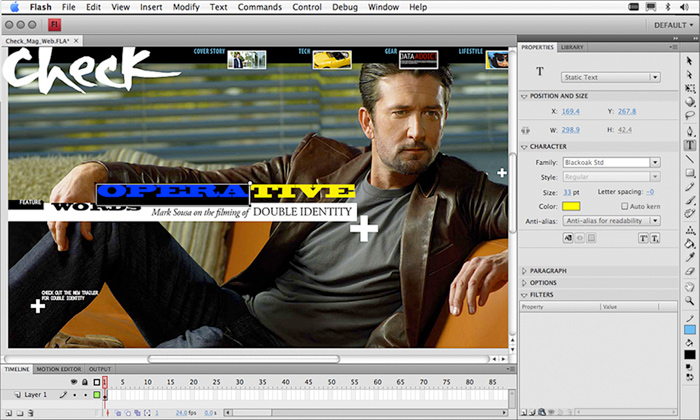This screenshot has height=420, width=700.
Task: Toggle superscript text button
Action: click(x=643, y=238)
